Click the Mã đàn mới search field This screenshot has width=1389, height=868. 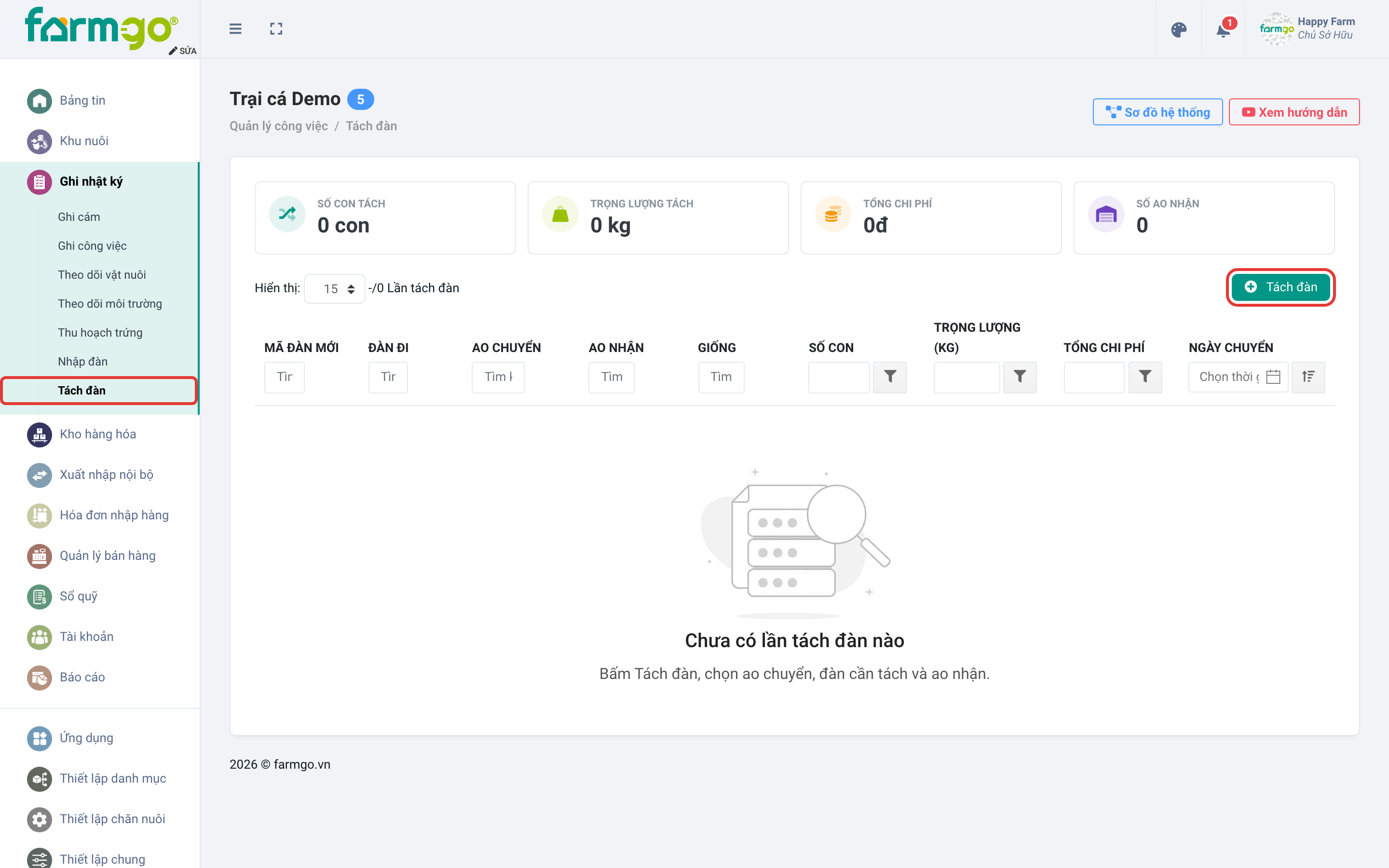pos(284,377)
